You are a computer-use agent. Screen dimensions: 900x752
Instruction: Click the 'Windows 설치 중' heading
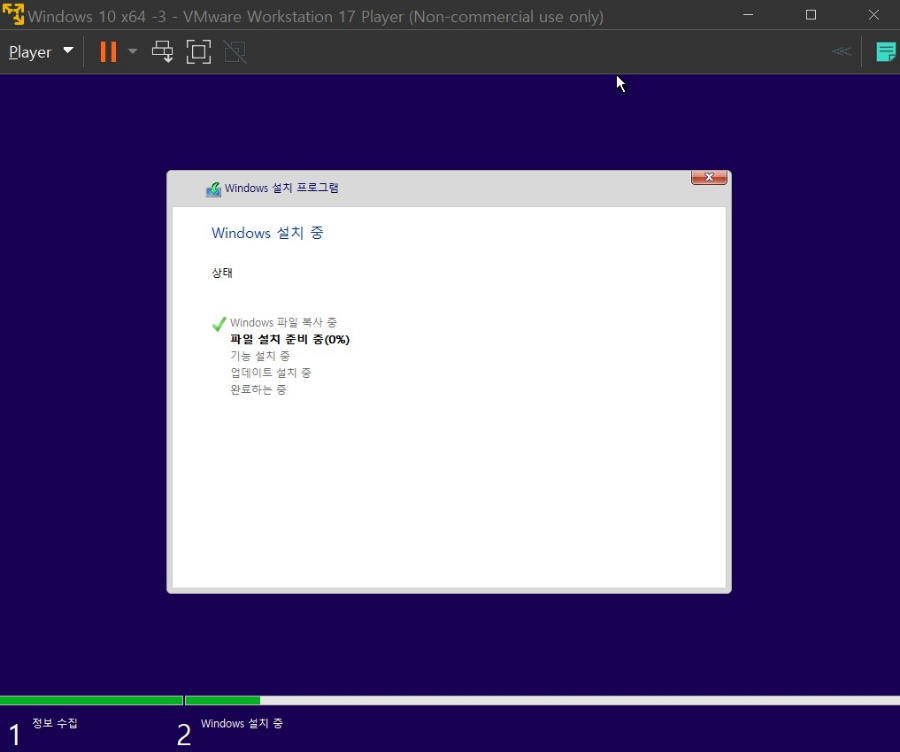pyautogui.click(x=267, y=232)
